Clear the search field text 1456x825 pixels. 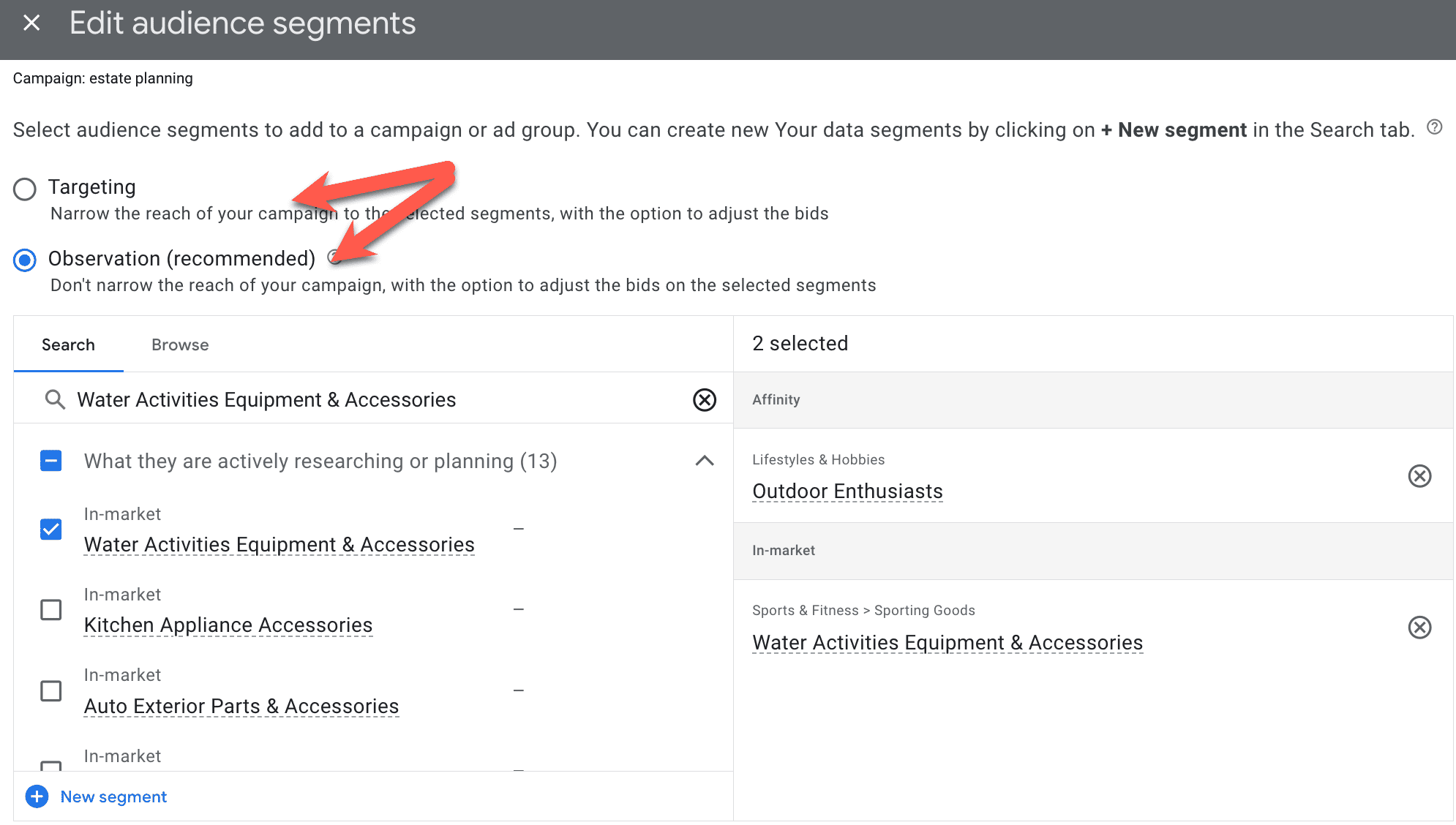point(705,399)
